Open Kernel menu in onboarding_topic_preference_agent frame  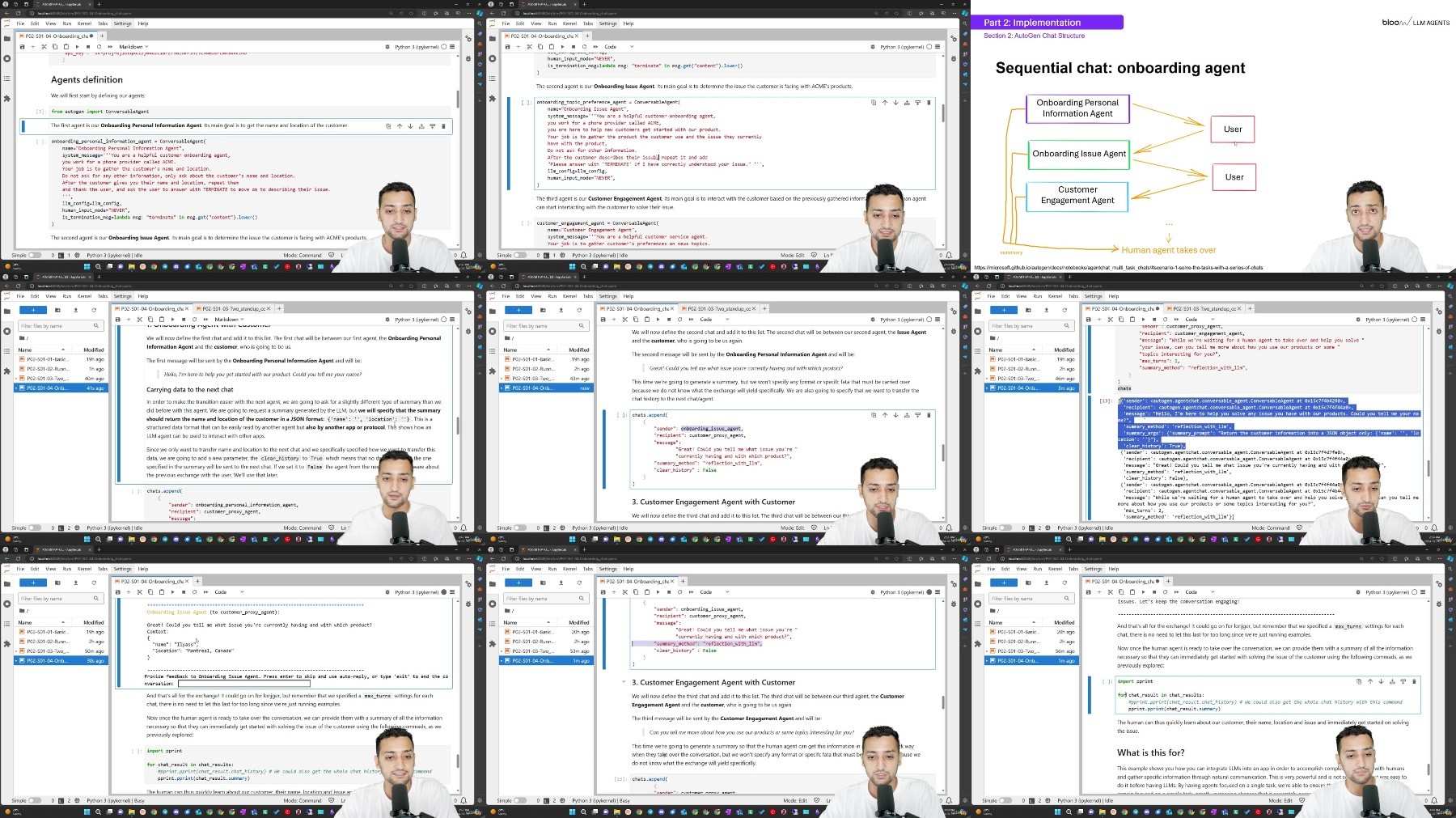pyautogui.click(x=569, y=23)
